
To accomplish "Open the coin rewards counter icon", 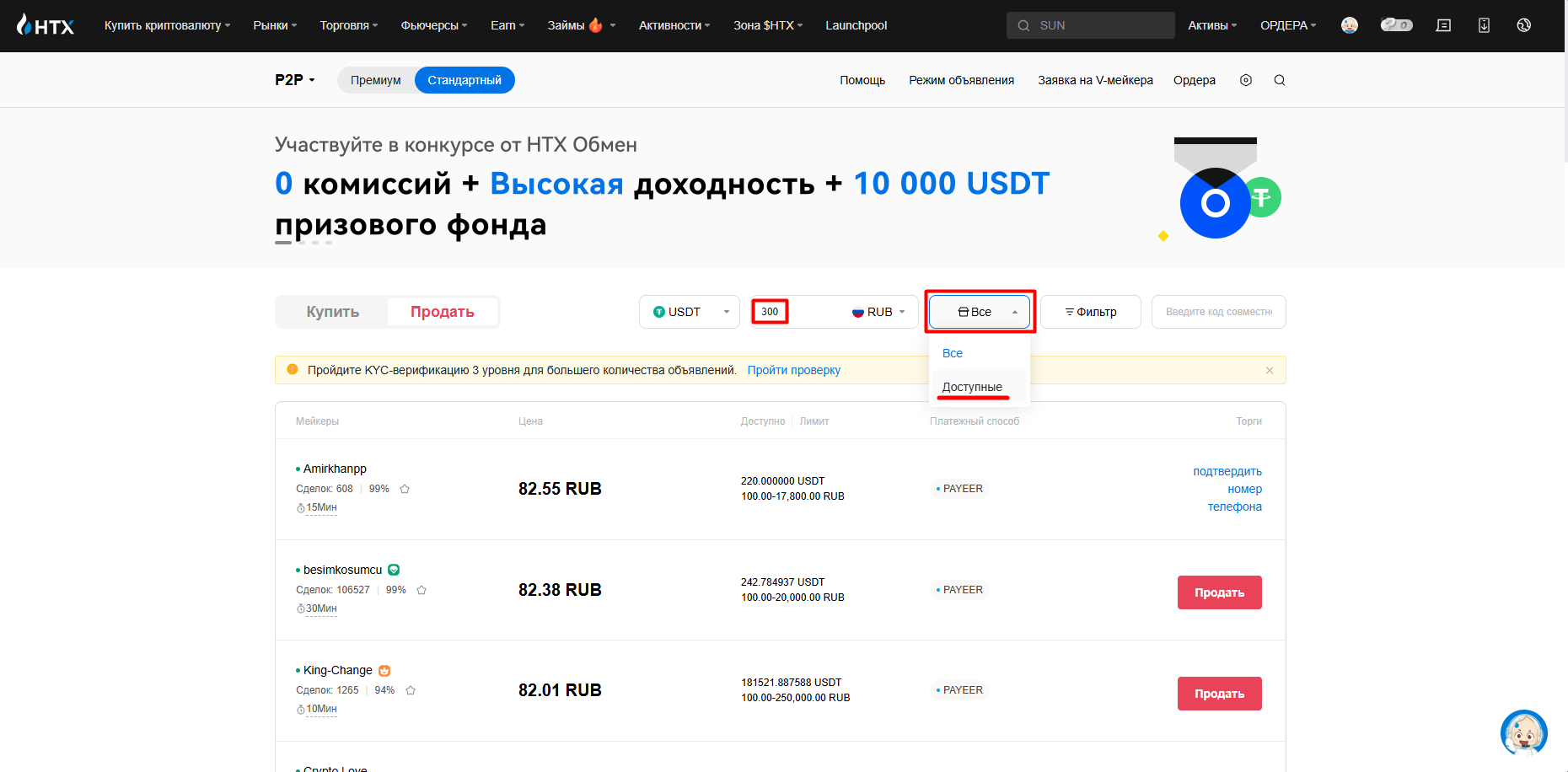I will pyautogui.click(x=1396, y=25).
